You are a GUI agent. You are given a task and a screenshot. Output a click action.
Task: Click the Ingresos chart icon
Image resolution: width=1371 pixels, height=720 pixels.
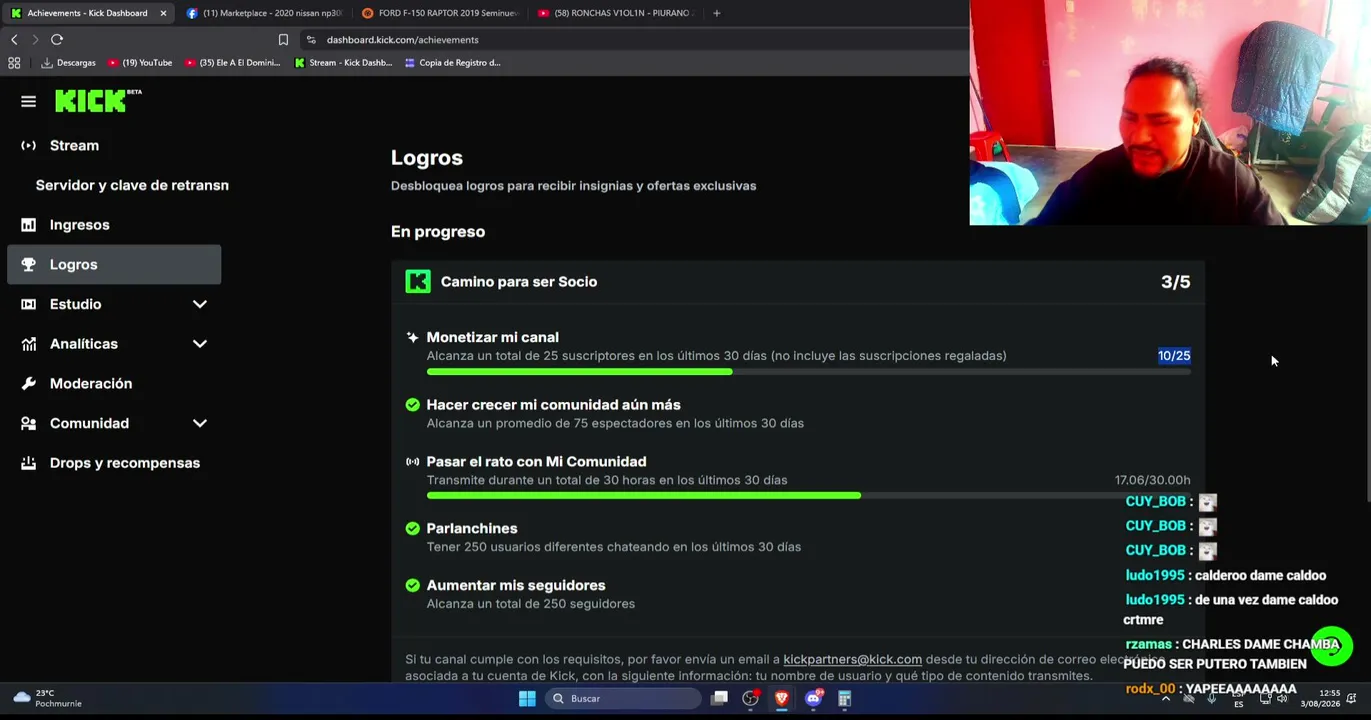(x=28, y=225)
